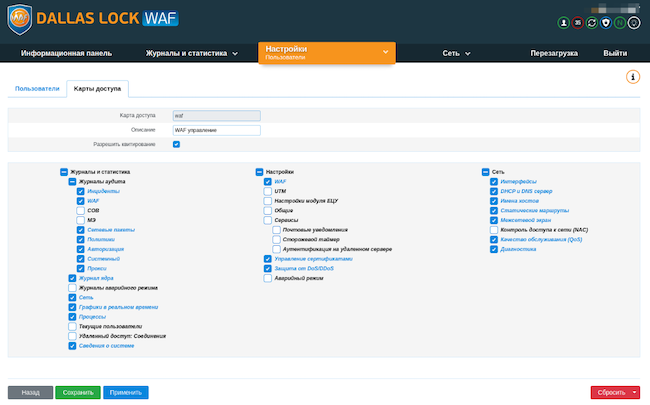
Task: Open the Сбросить button dropdown arrow
Action: click(x=635, y=392)
